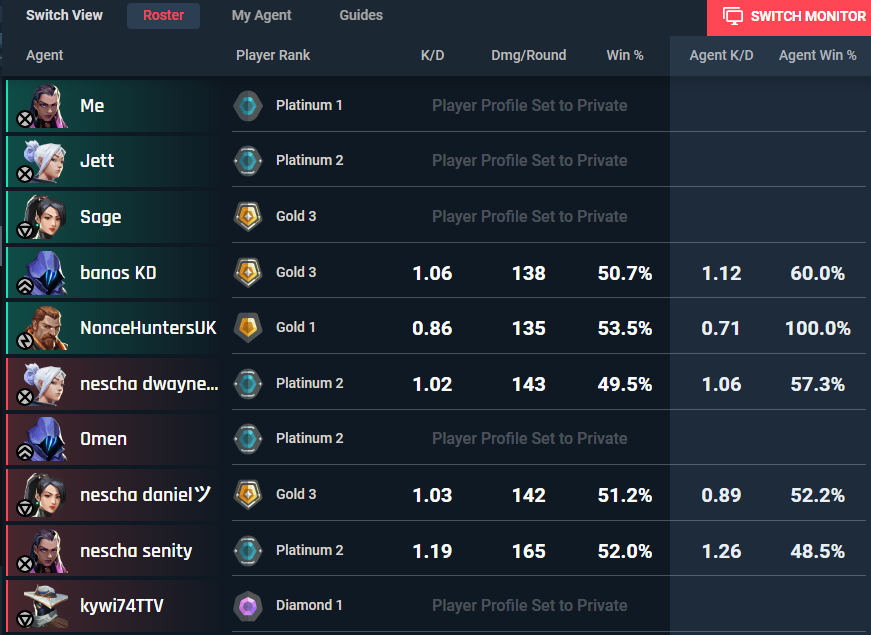871x635 pixels.
Task: Click the duelist role icon in Me row
Action: coord(25,119)
